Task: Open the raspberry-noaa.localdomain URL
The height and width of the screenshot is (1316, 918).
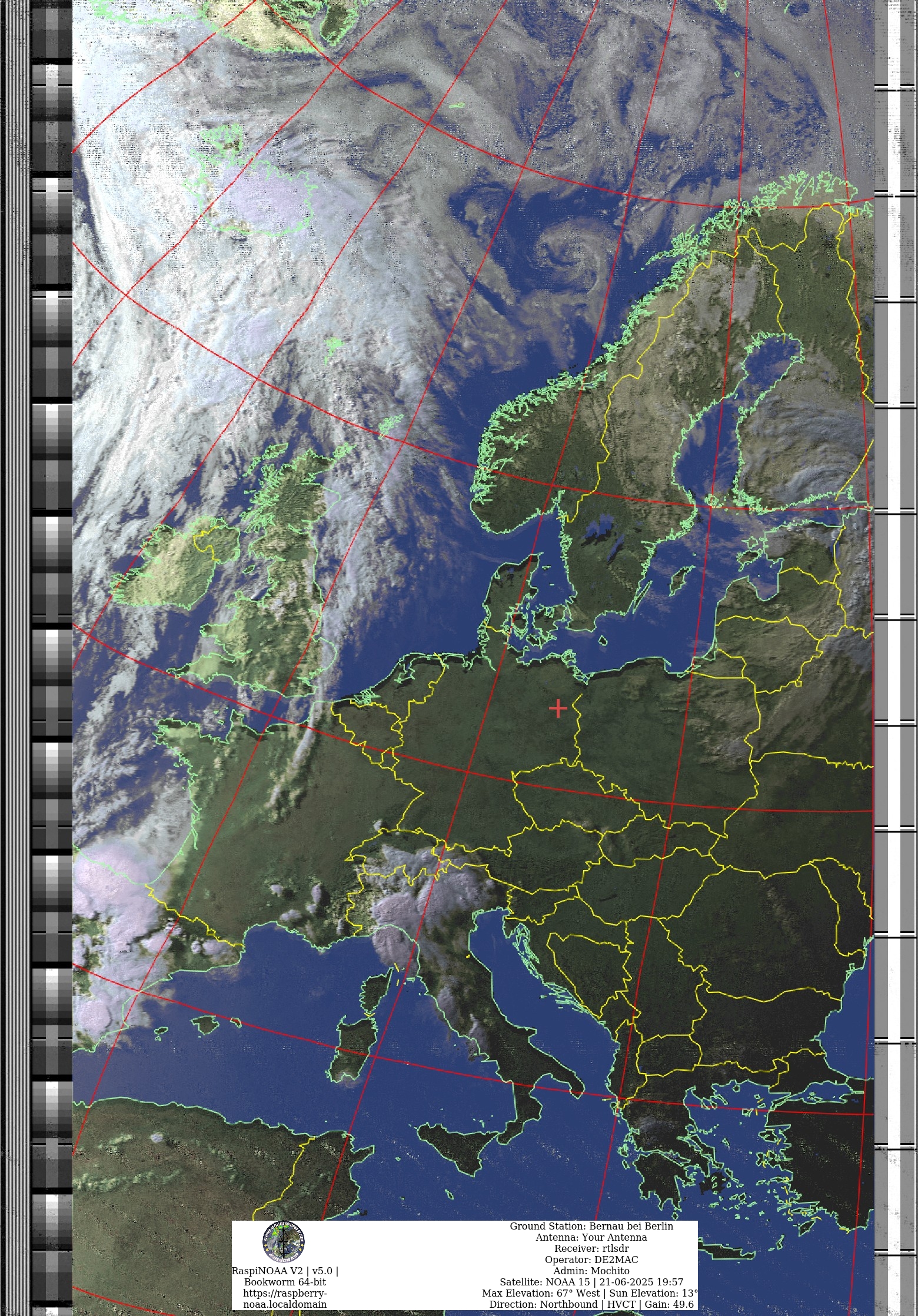Action: pyautogui.click(x=285, y=1298)
